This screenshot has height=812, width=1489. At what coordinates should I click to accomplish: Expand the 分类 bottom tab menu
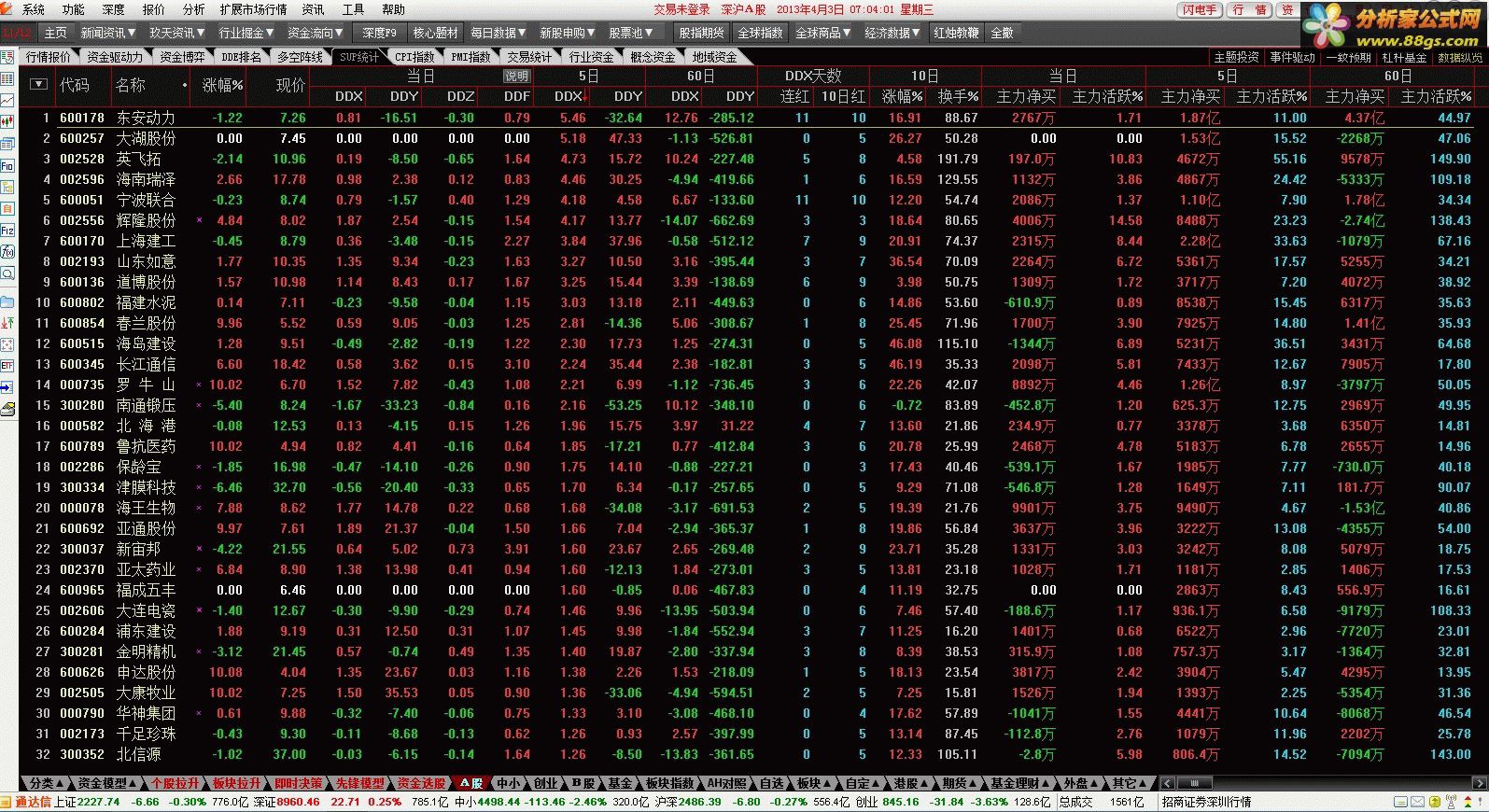pyautogui.click(x=46, y=783)
